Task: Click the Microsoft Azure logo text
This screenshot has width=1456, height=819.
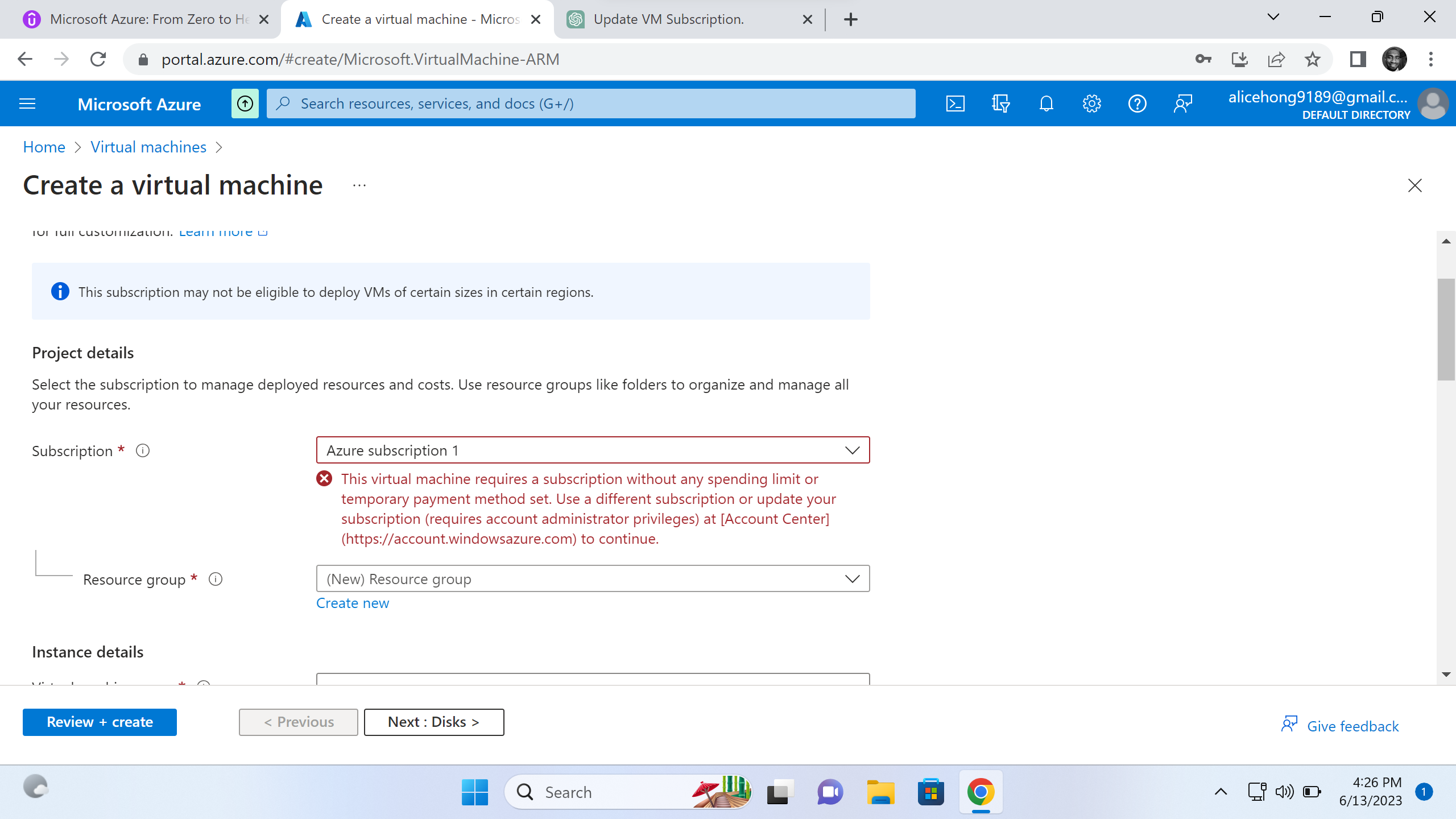Action: 139,104
